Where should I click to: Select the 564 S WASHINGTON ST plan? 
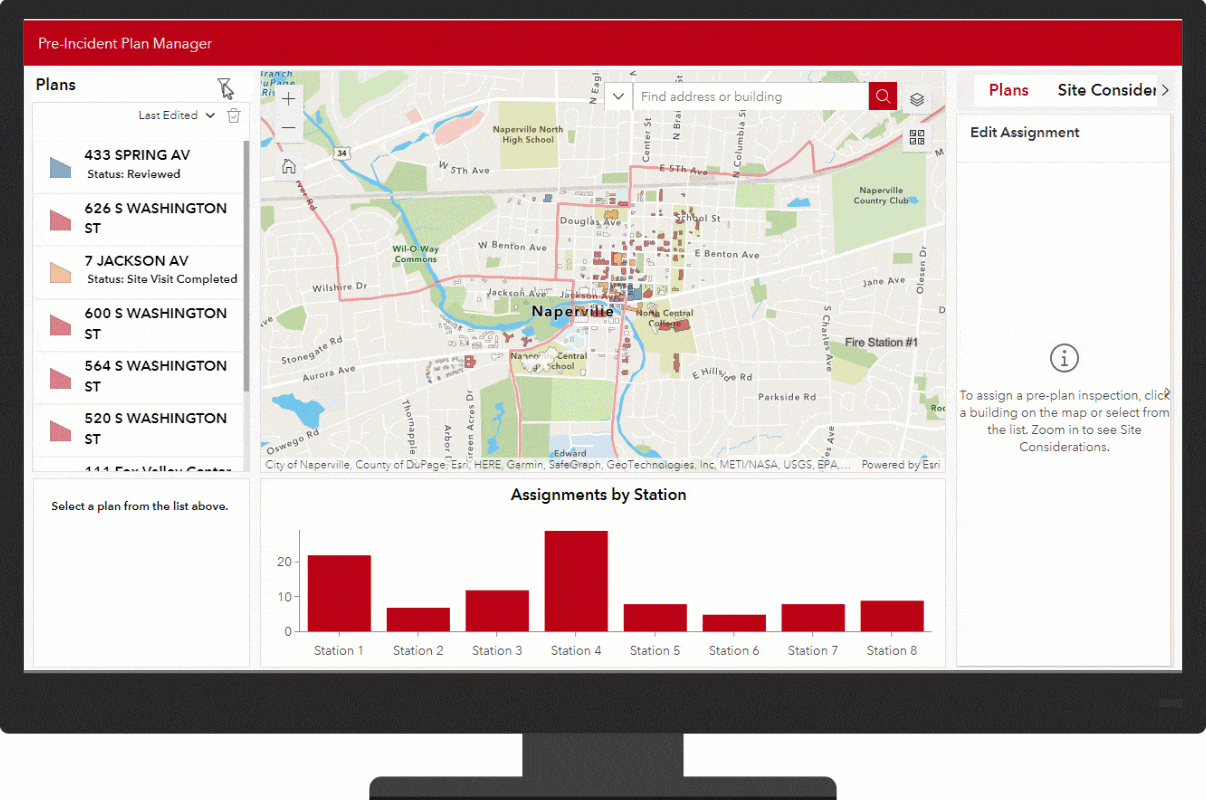pos(139,377)
